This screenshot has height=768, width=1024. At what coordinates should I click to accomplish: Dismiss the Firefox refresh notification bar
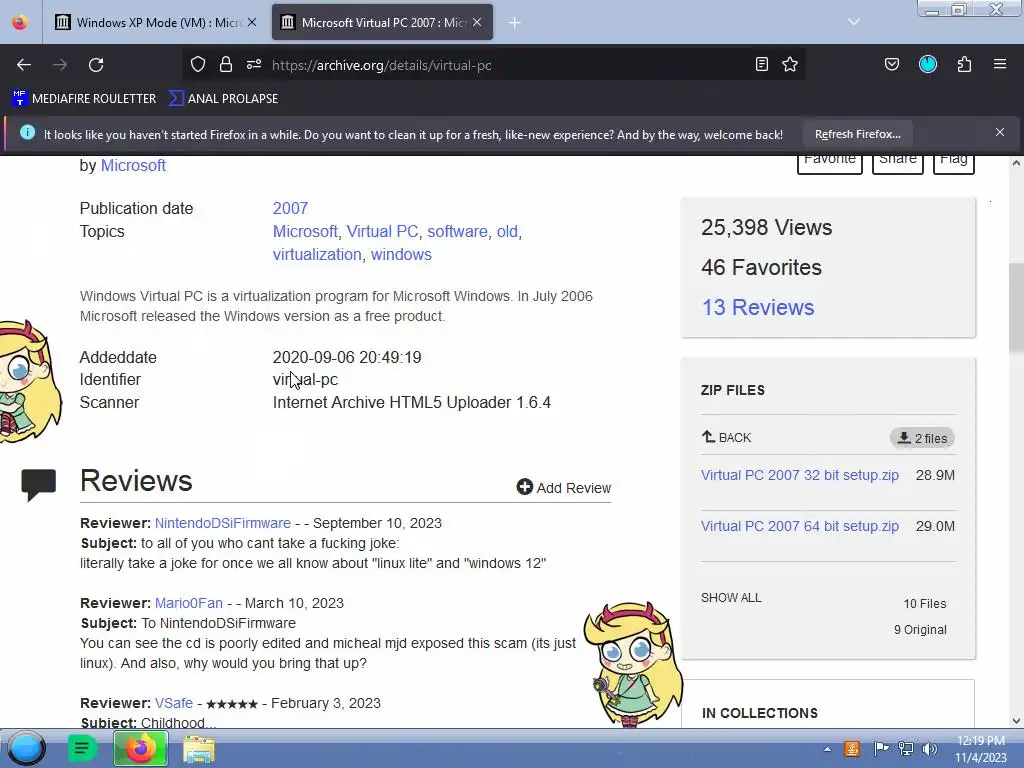[x=1000, y=133]
